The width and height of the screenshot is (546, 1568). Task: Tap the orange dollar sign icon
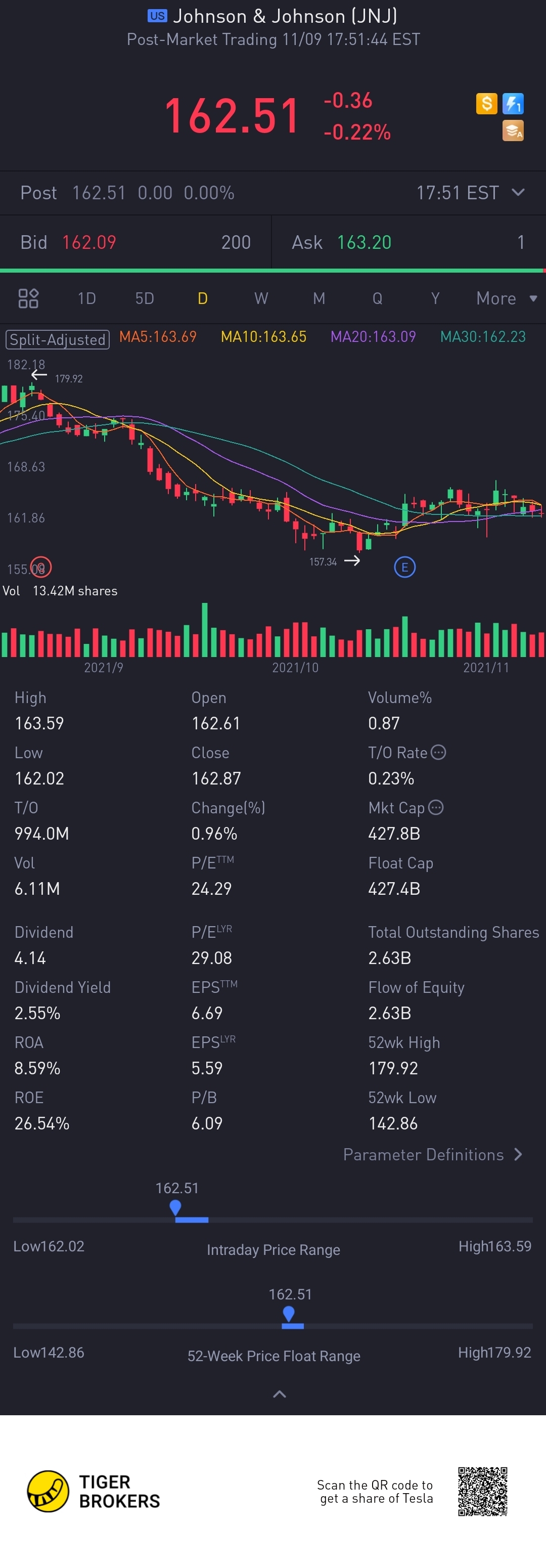[486, 104]
